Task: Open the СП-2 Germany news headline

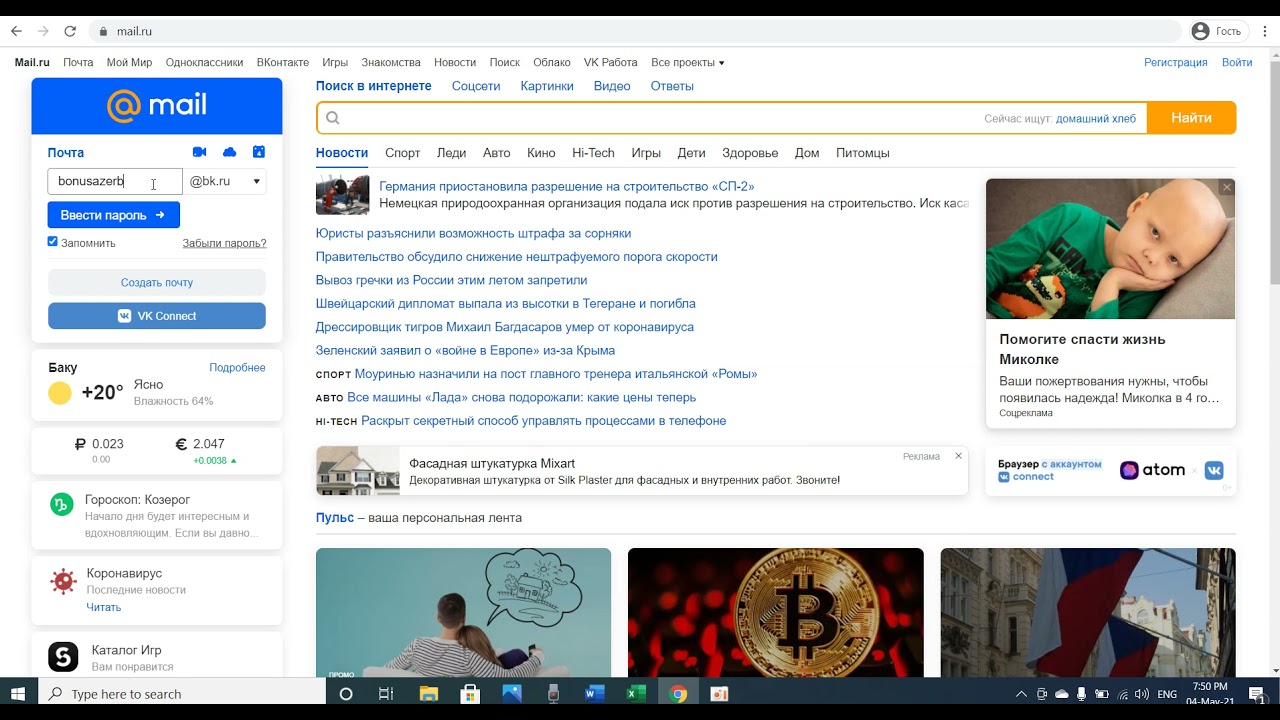Action: tap(567, 186)
